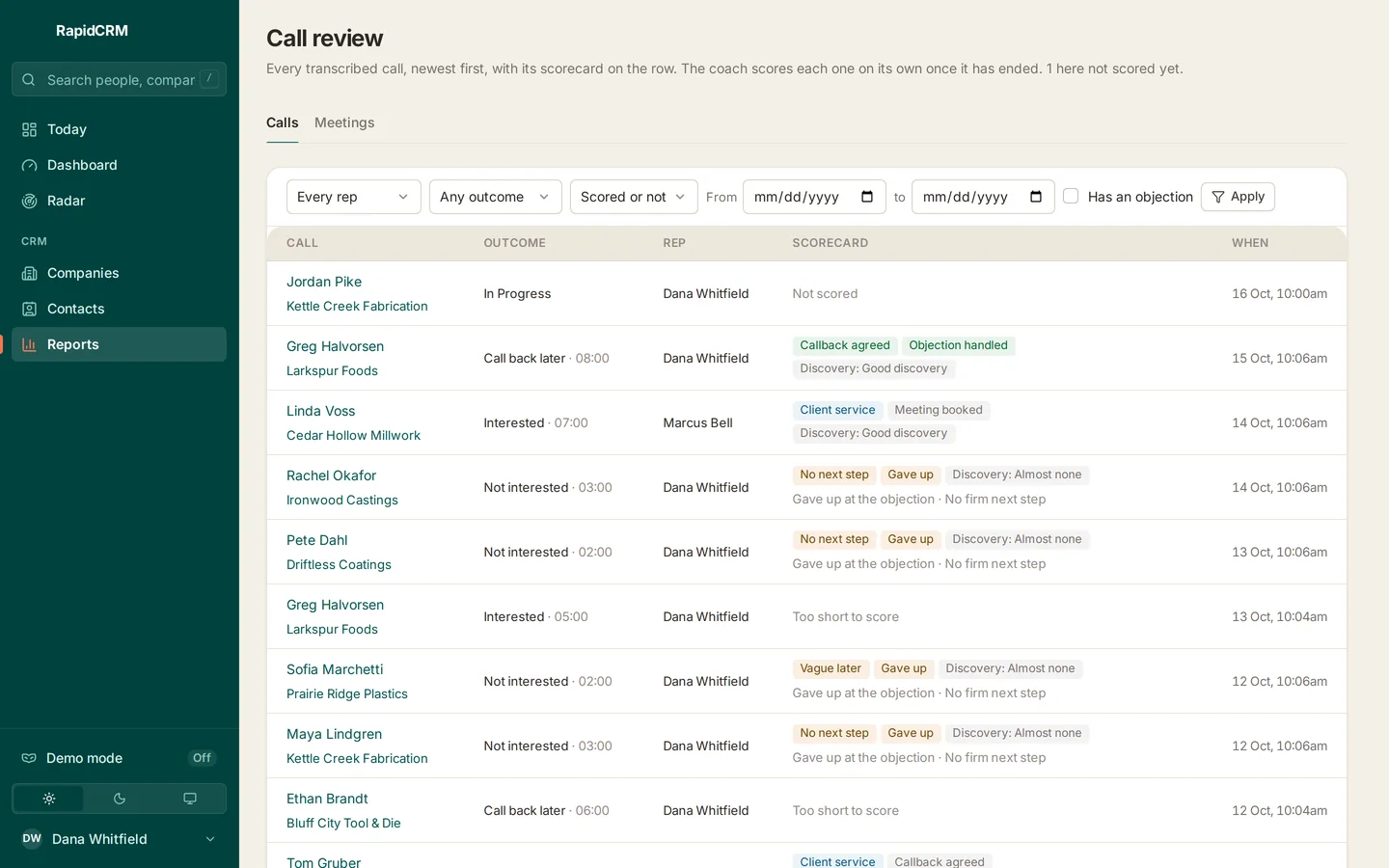Open Dashboard via its gauge icon
The height and width of the screenshot is (868, 1389).
coord(30,165)
